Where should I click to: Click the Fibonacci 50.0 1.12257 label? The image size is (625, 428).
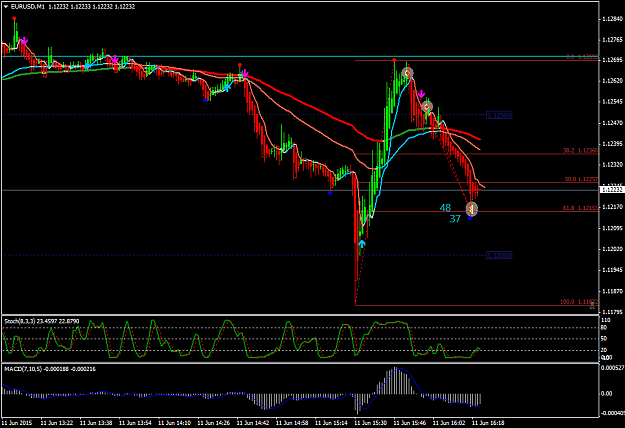pos(581,179)
